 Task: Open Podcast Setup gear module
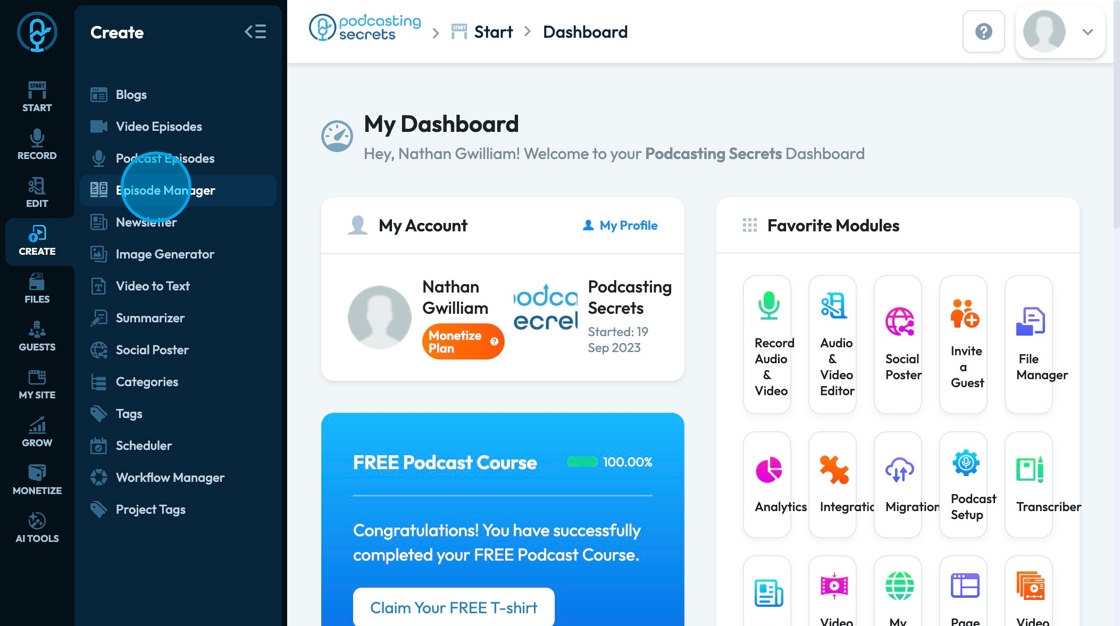[964, 485]
